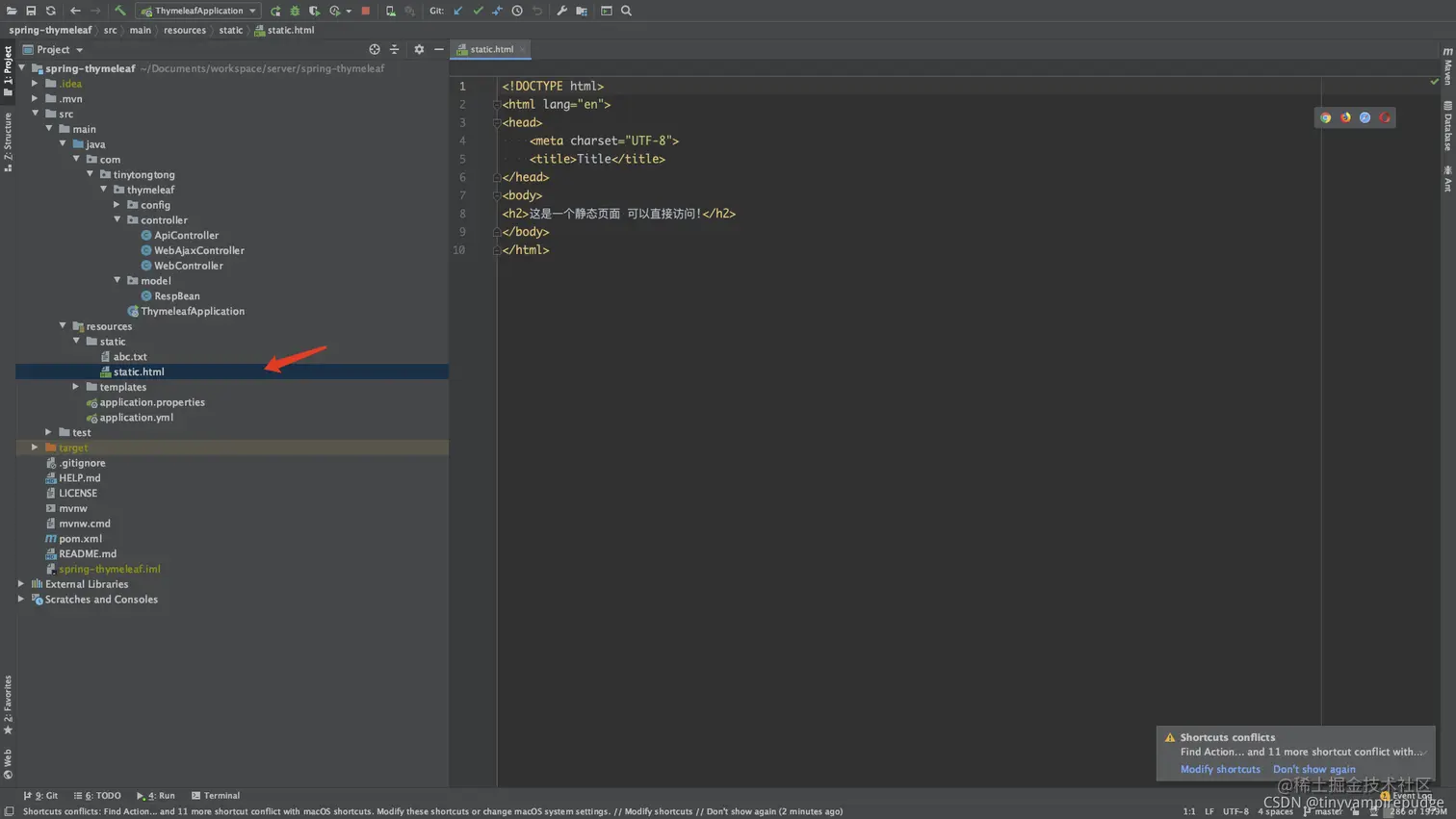
Task: Open the Structure side tab
Action: [8, 141]
